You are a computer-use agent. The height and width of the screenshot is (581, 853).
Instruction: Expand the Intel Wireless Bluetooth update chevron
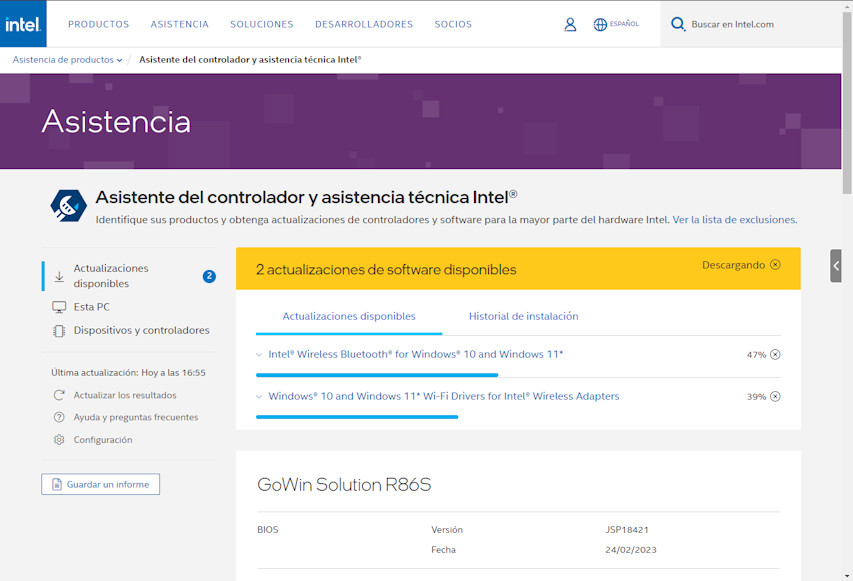coord(259,355)
